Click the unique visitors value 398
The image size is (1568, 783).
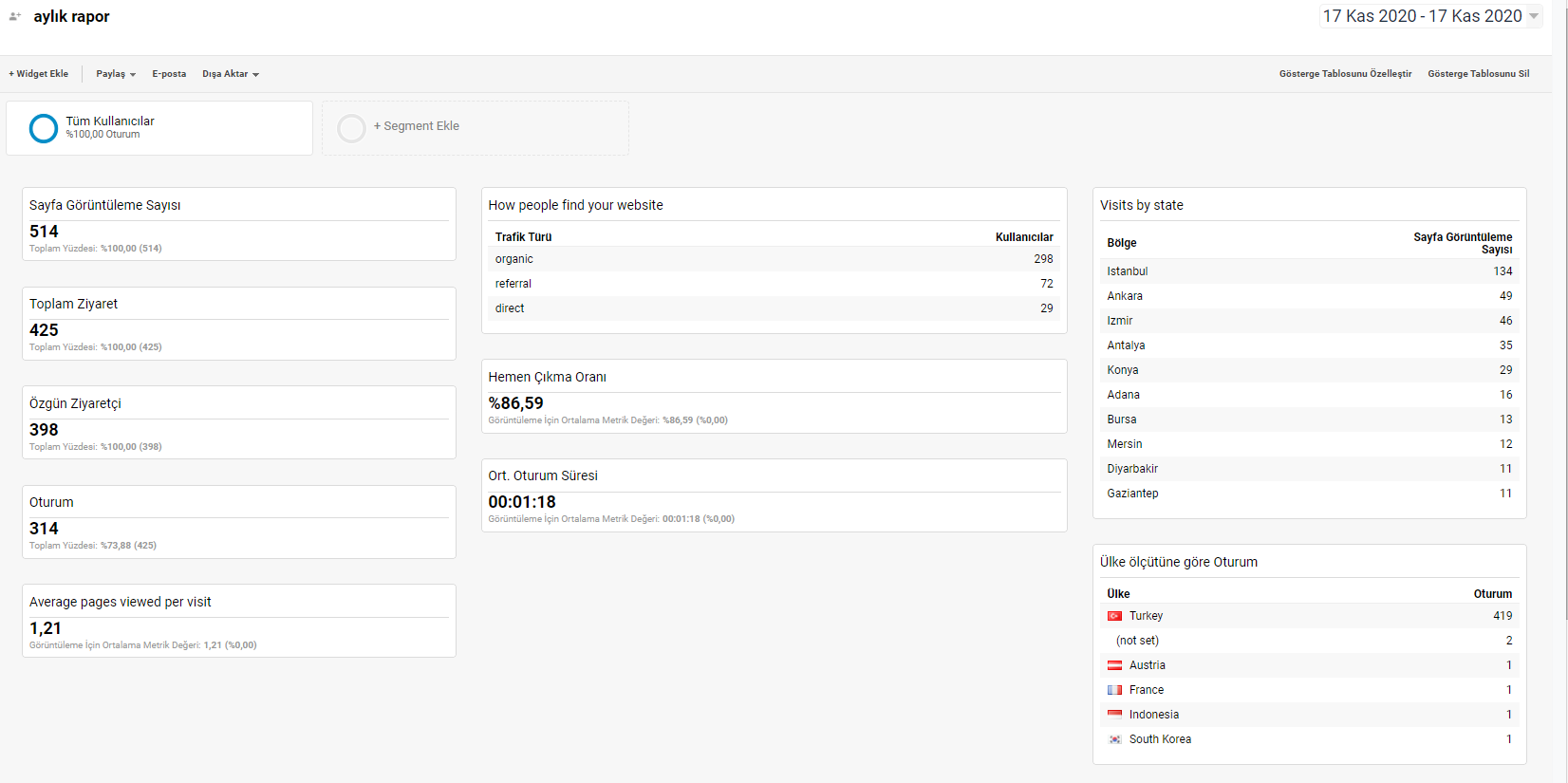[44, 430]
